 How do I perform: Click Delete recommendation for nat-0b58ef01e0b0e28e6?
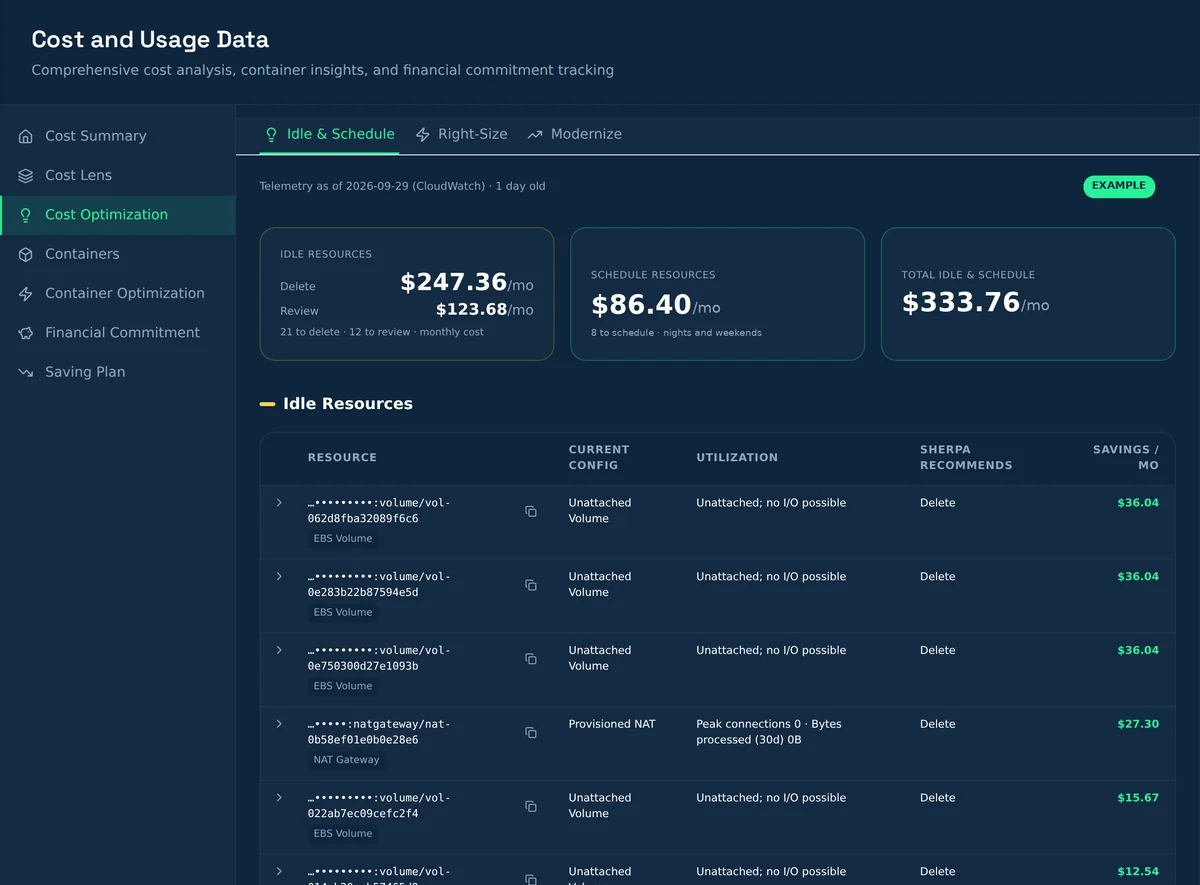coord(938,724)
